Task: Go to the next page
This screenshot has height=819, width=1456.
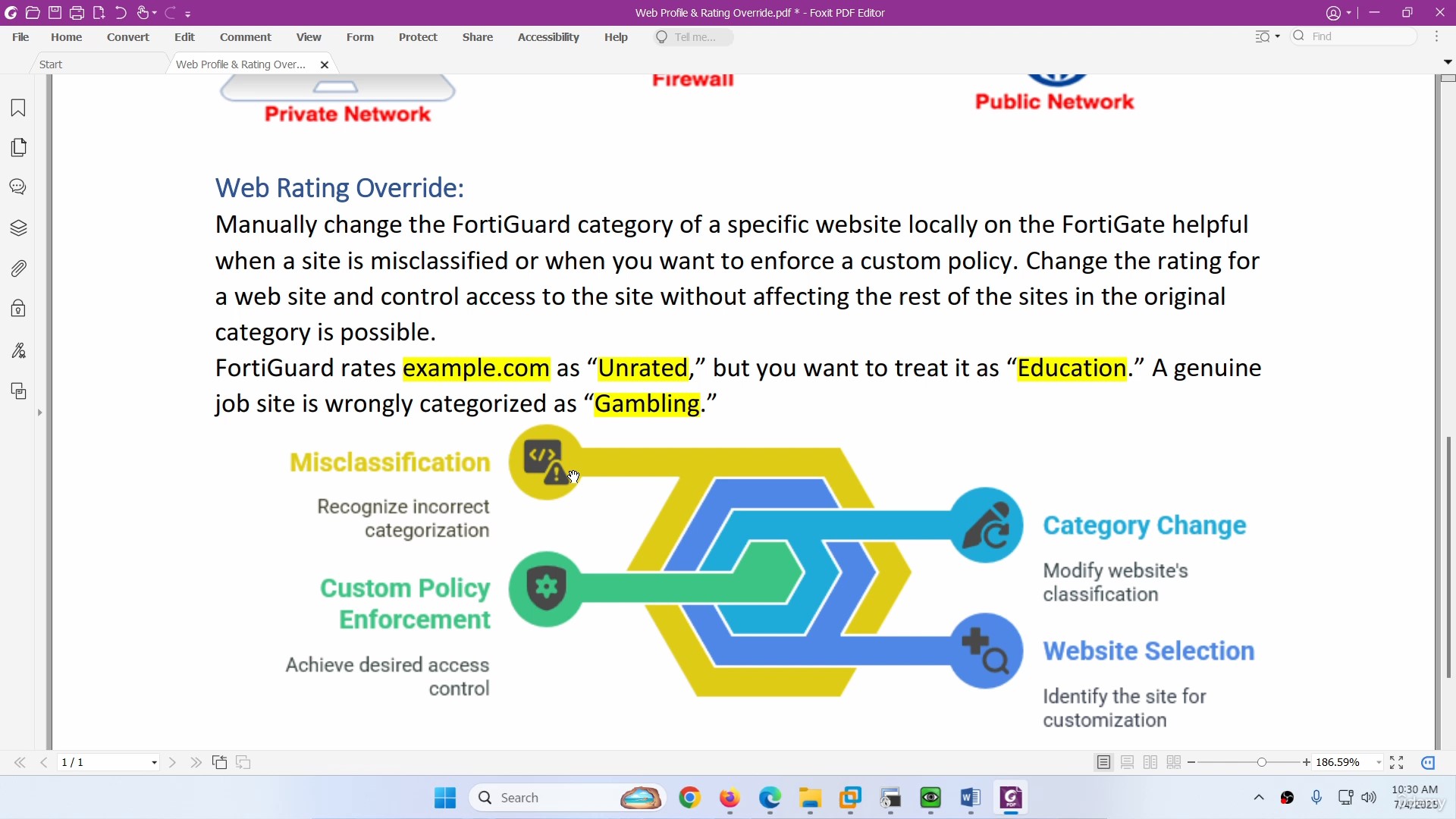Action: 172,762
